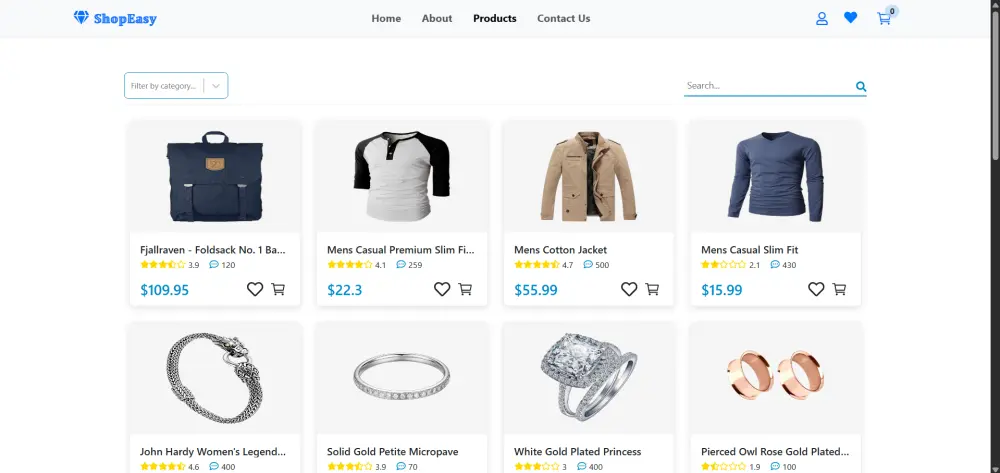The height and width of the screenshot is (473, 1000).
Task: Click the John Hardy bracelet image
Action: pyautogui.click(x=214, y=375)
